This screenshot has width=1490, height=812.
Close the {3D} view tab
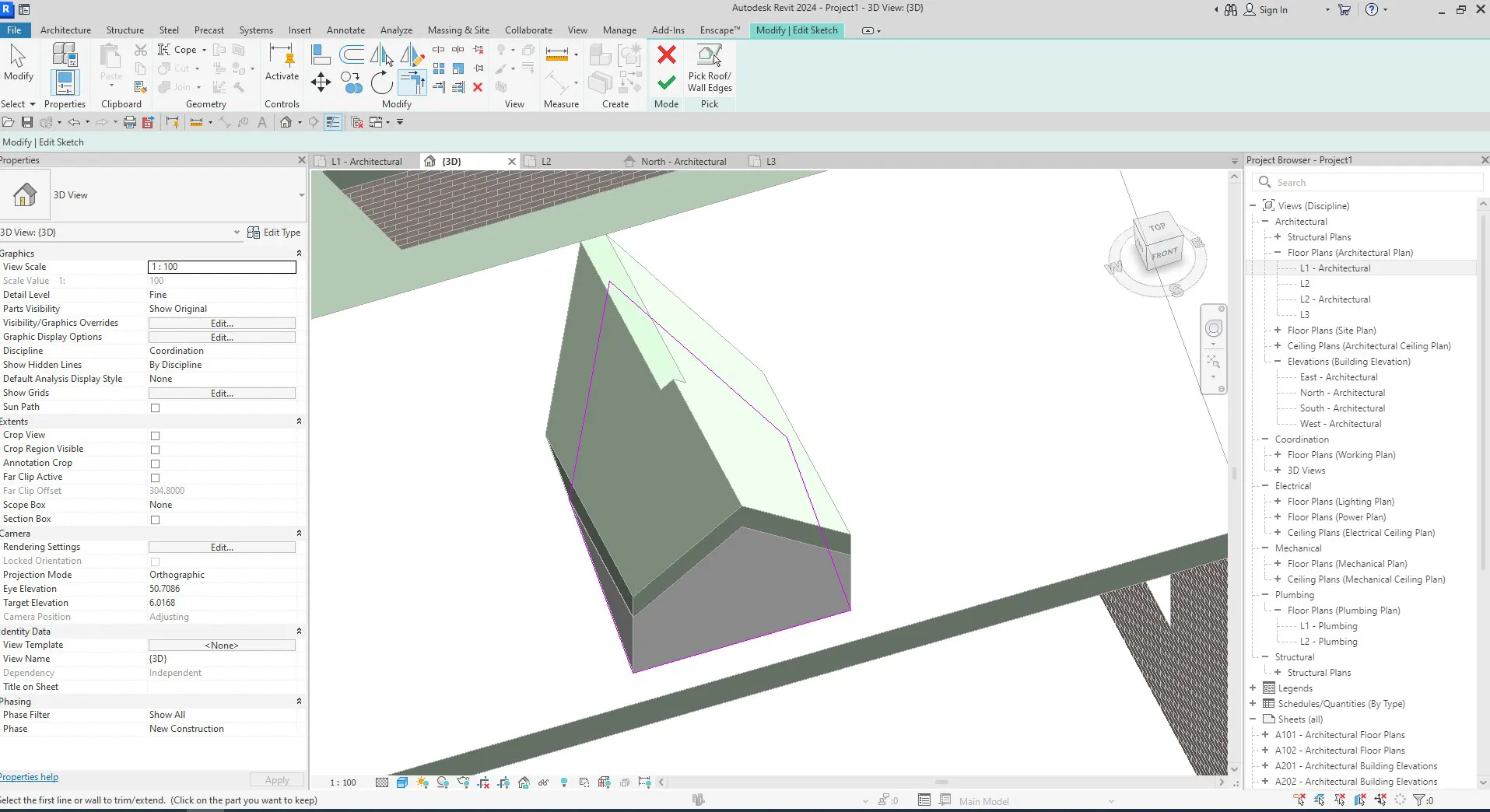(511, 162)
